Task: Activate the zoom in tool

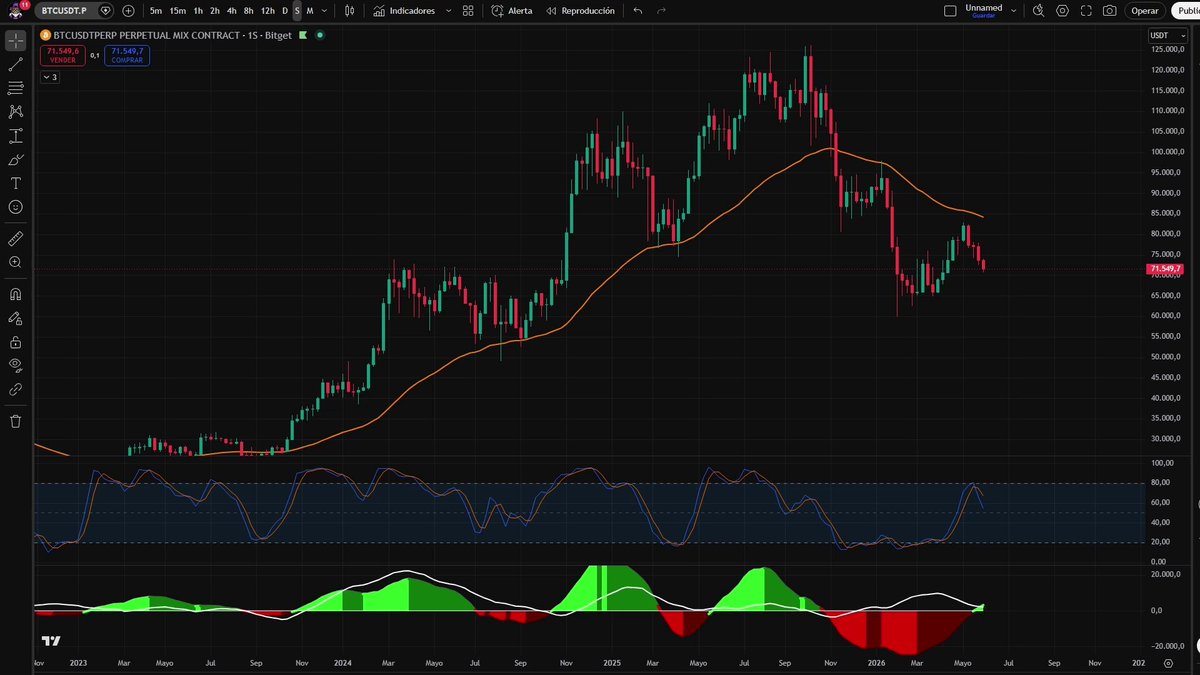Action: [16, 262]
